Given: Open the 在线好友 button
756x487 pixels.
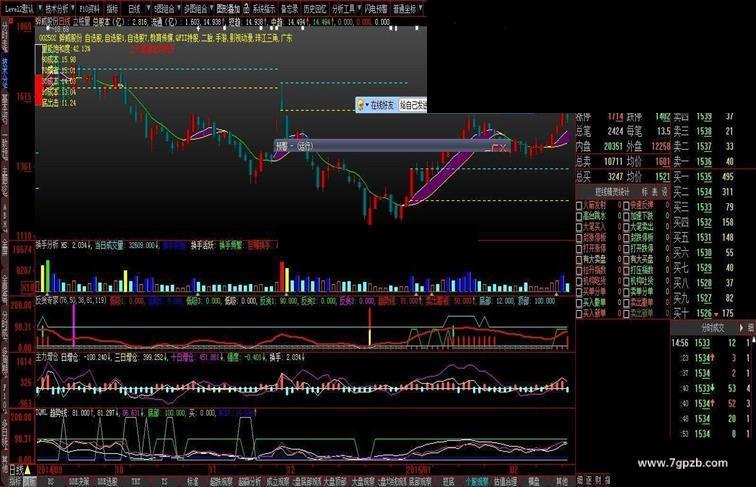Looking at the screenshot, I should pyautogui.click(x=383, y=105).
